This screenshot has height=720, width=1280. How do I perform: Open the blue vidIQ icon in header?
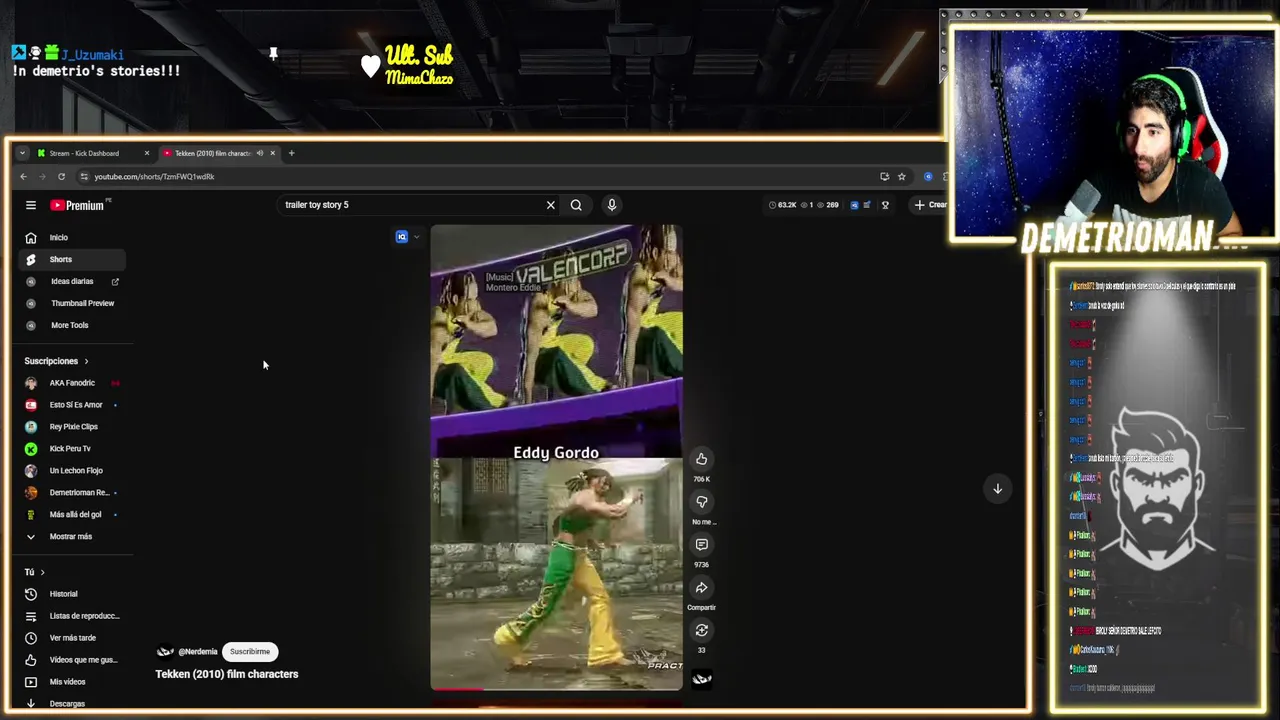854,205
